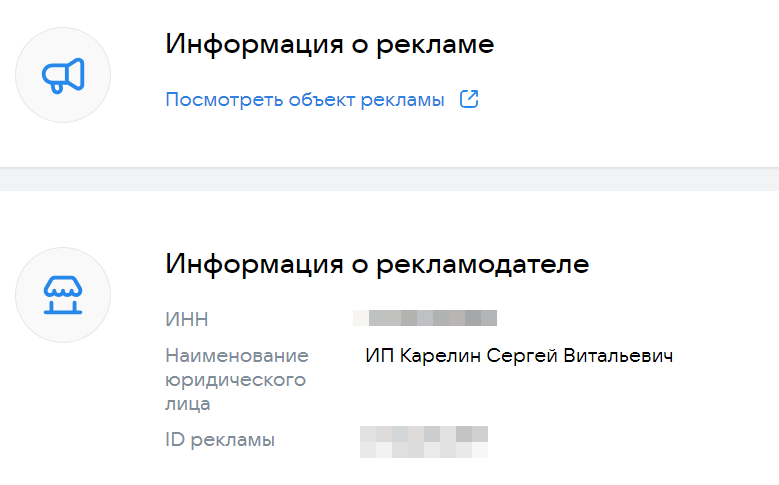Click the 'Наименование' label word
The height and width of the screenshot is (485, 779).
(237, 356)
